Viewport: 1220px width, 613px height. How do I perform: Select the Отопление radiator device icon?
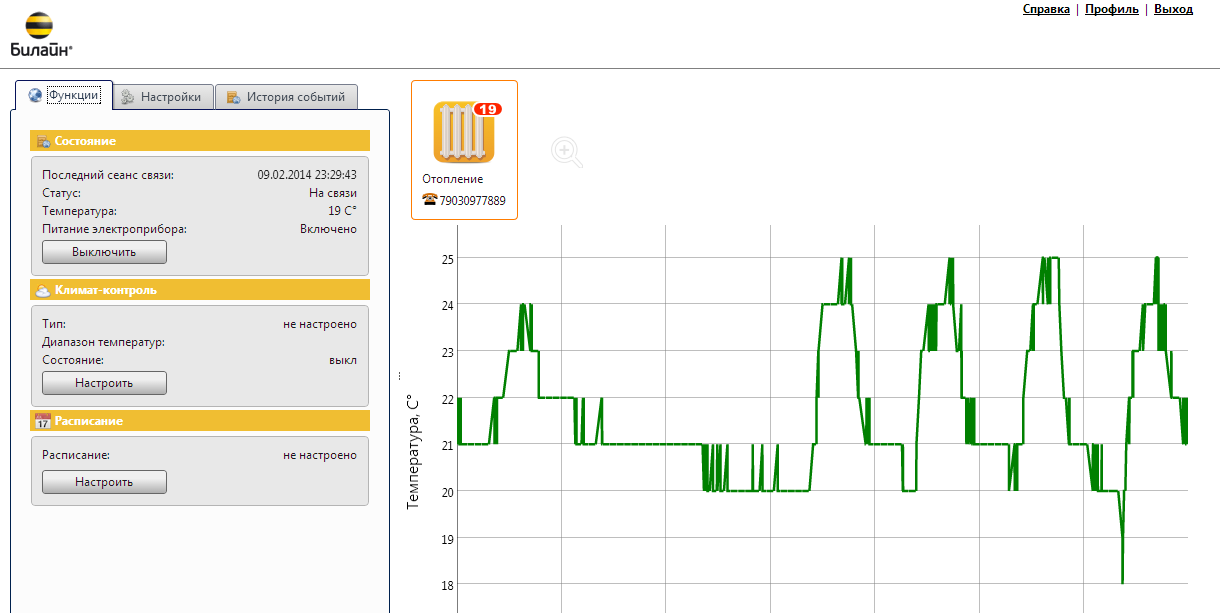464,132
